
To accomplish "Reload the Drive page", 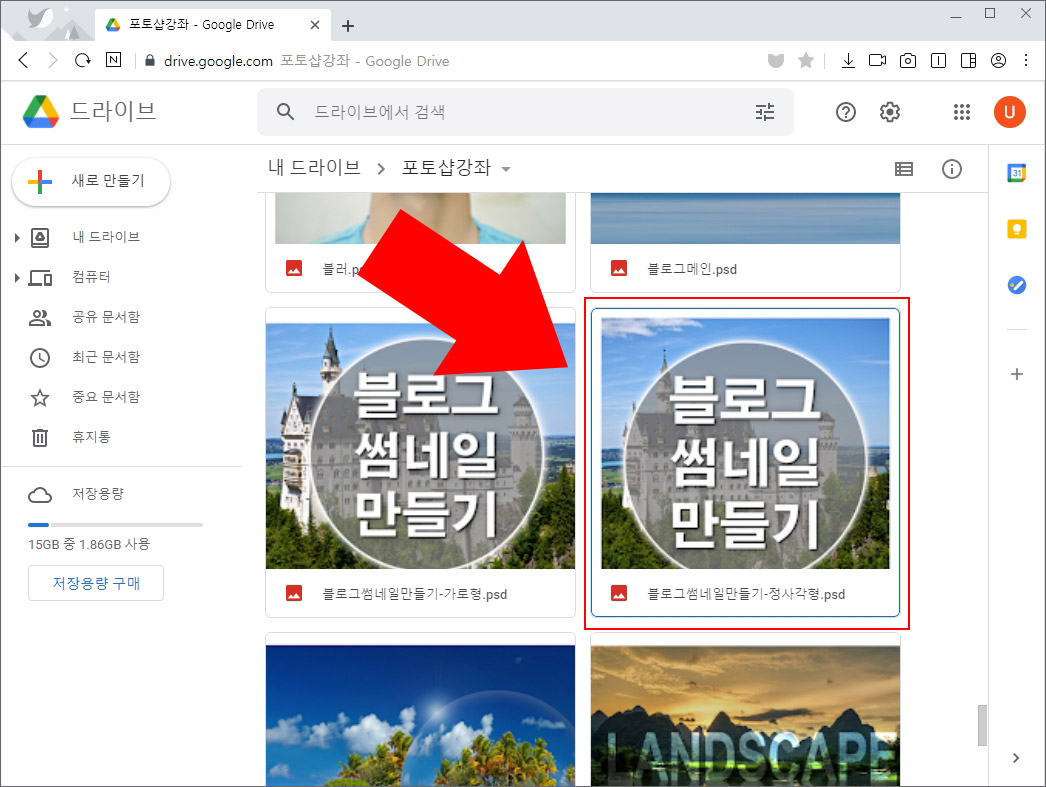I will 83,61.
